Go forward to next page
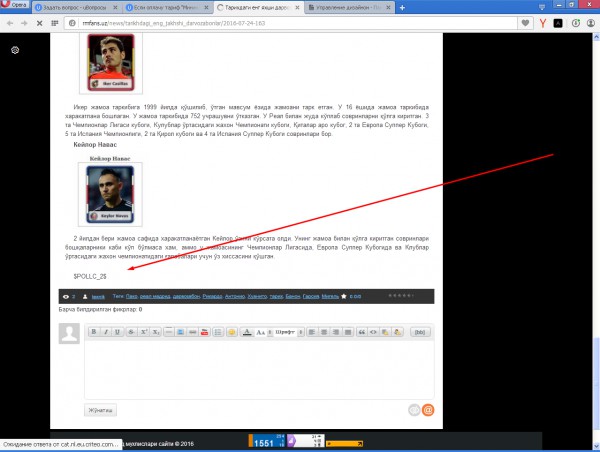Image resolution: width=600 pixels, height=452 pixels. click(24, 23)
